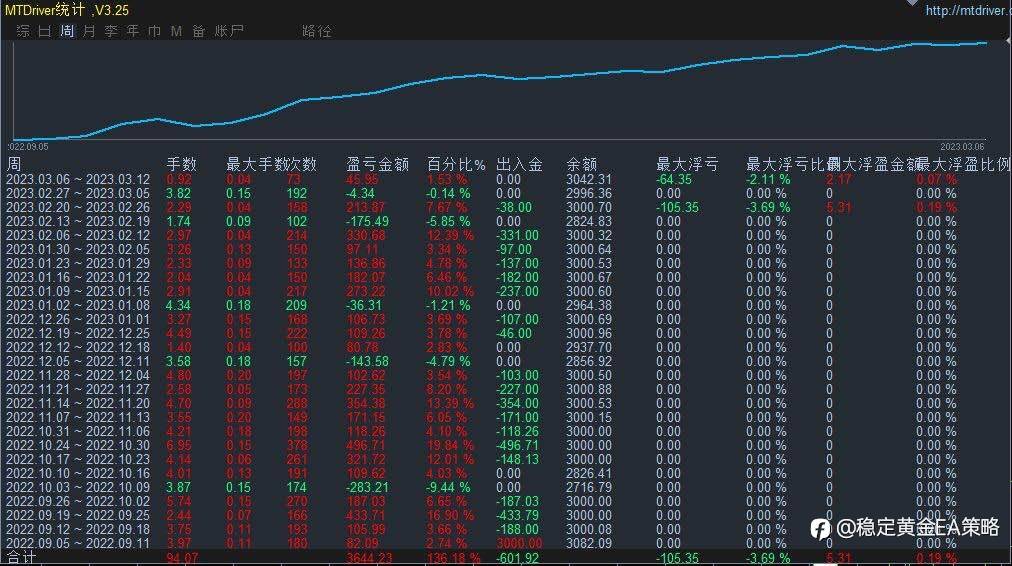Switch to the 年 yearly tab

pos(133,31)
